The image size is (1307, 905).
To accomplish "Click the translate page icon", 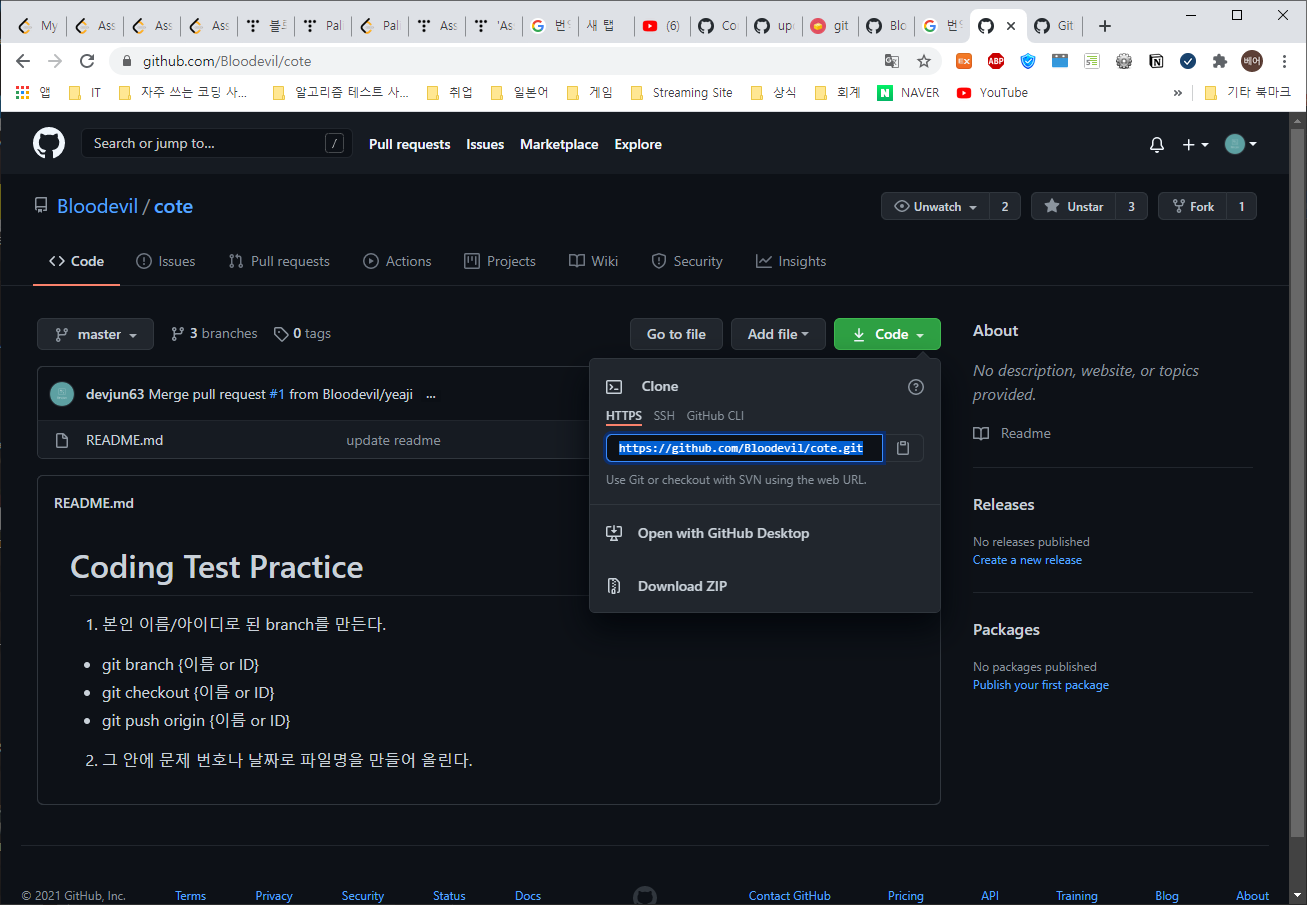I will (x=892, y=61).
